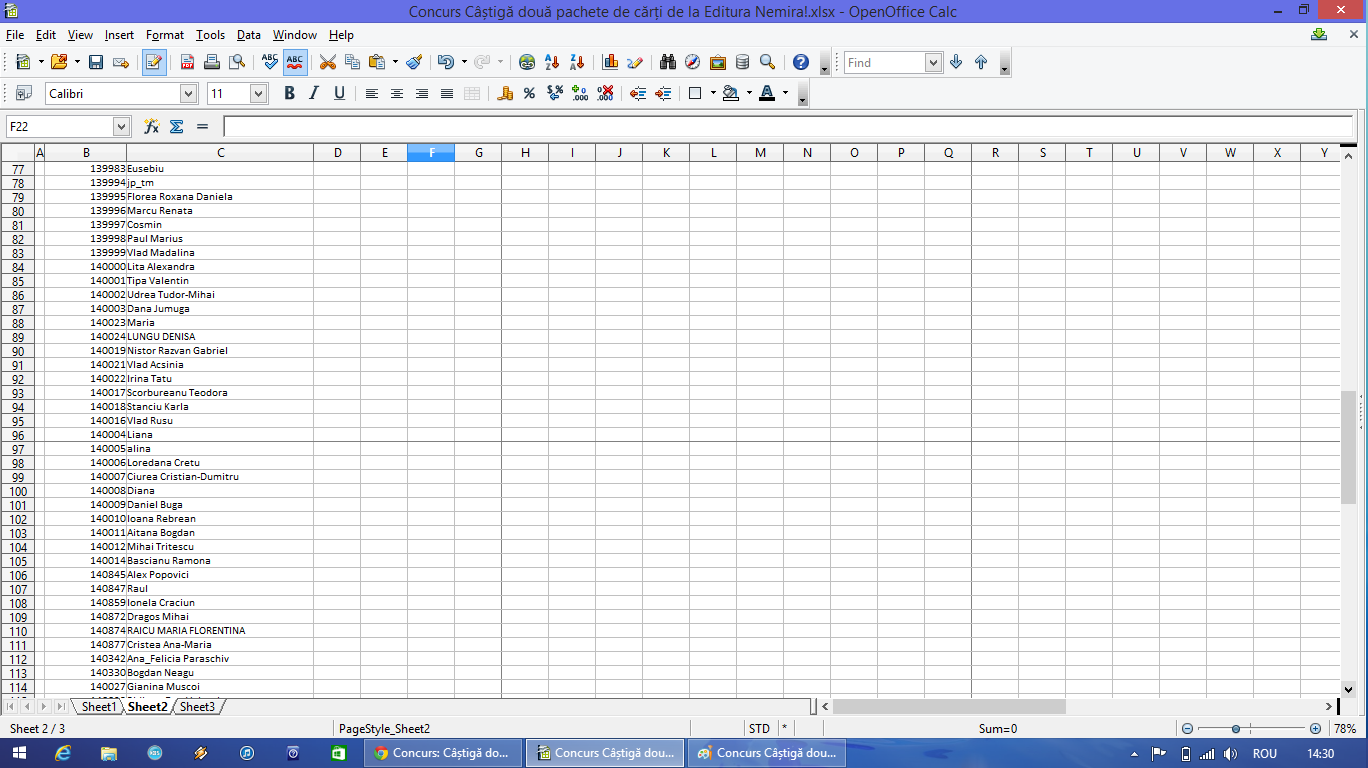The width and height of the screenshot is (1368, 768).
Task: Toggle Bold formatting
Action: tap(289, 94)
